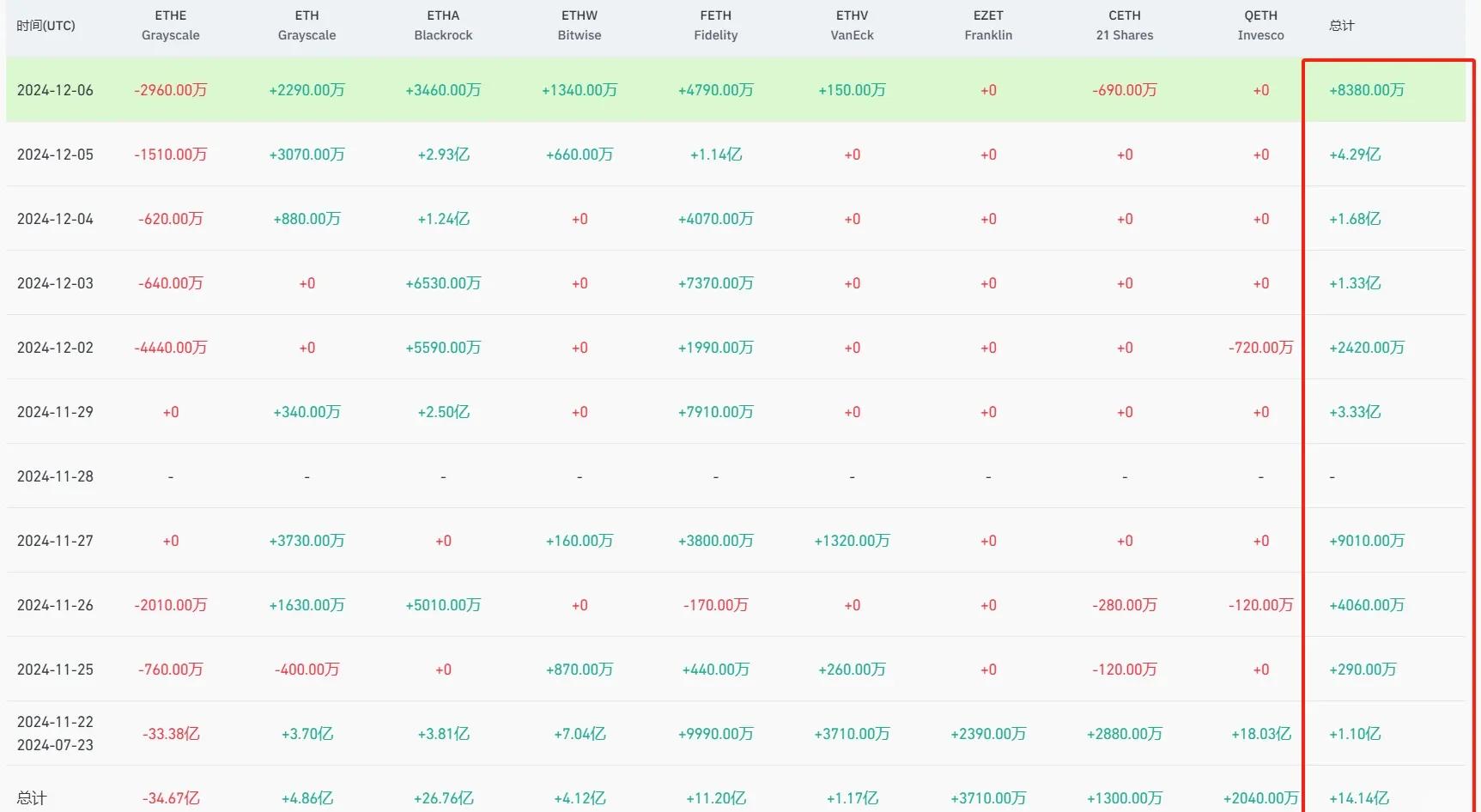
Task: Click the ETHE Grayscale column header
Action: [170, 26]
